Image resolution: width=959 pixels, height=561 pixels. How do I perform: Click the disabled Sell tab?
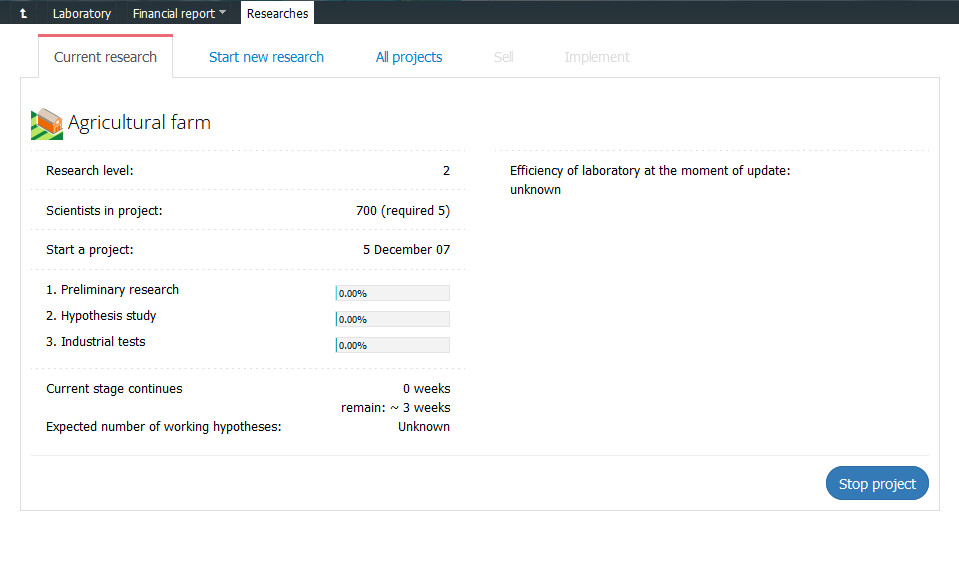(503, 57)
